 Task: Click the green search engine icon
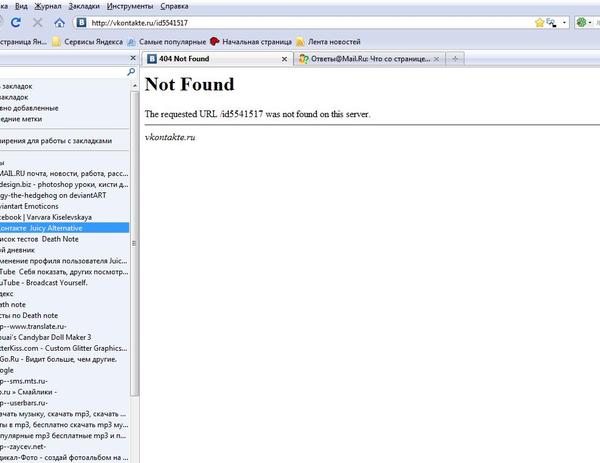[582, 23]
